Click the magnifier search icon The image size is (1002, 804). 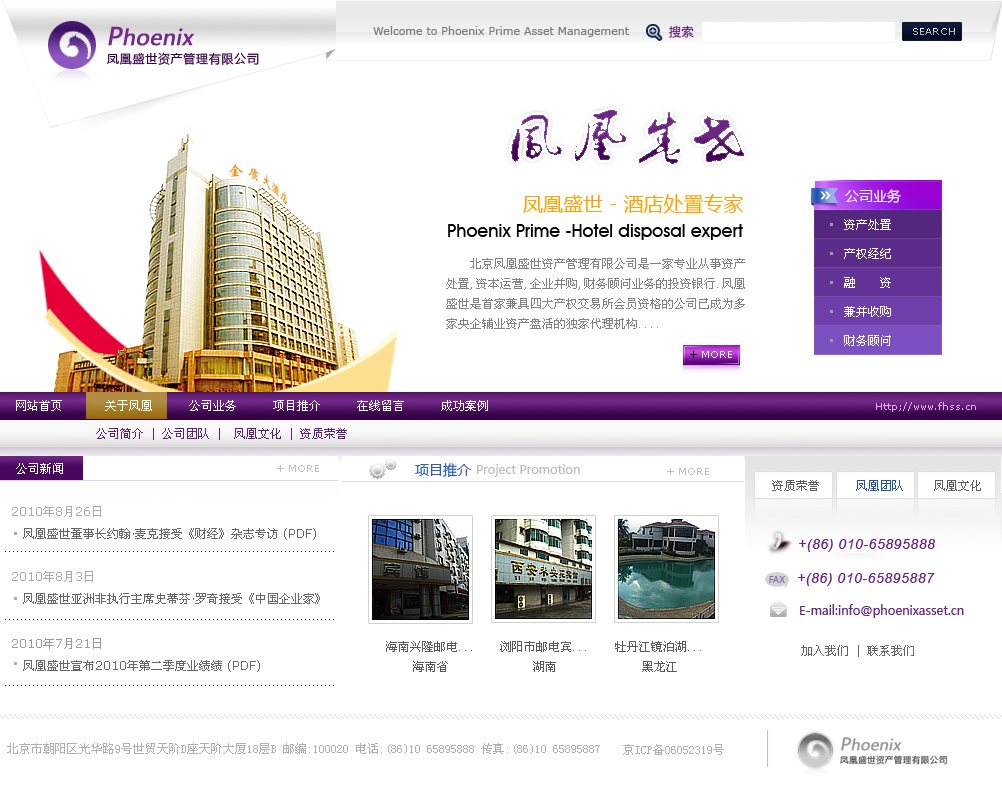click(654, 32)
